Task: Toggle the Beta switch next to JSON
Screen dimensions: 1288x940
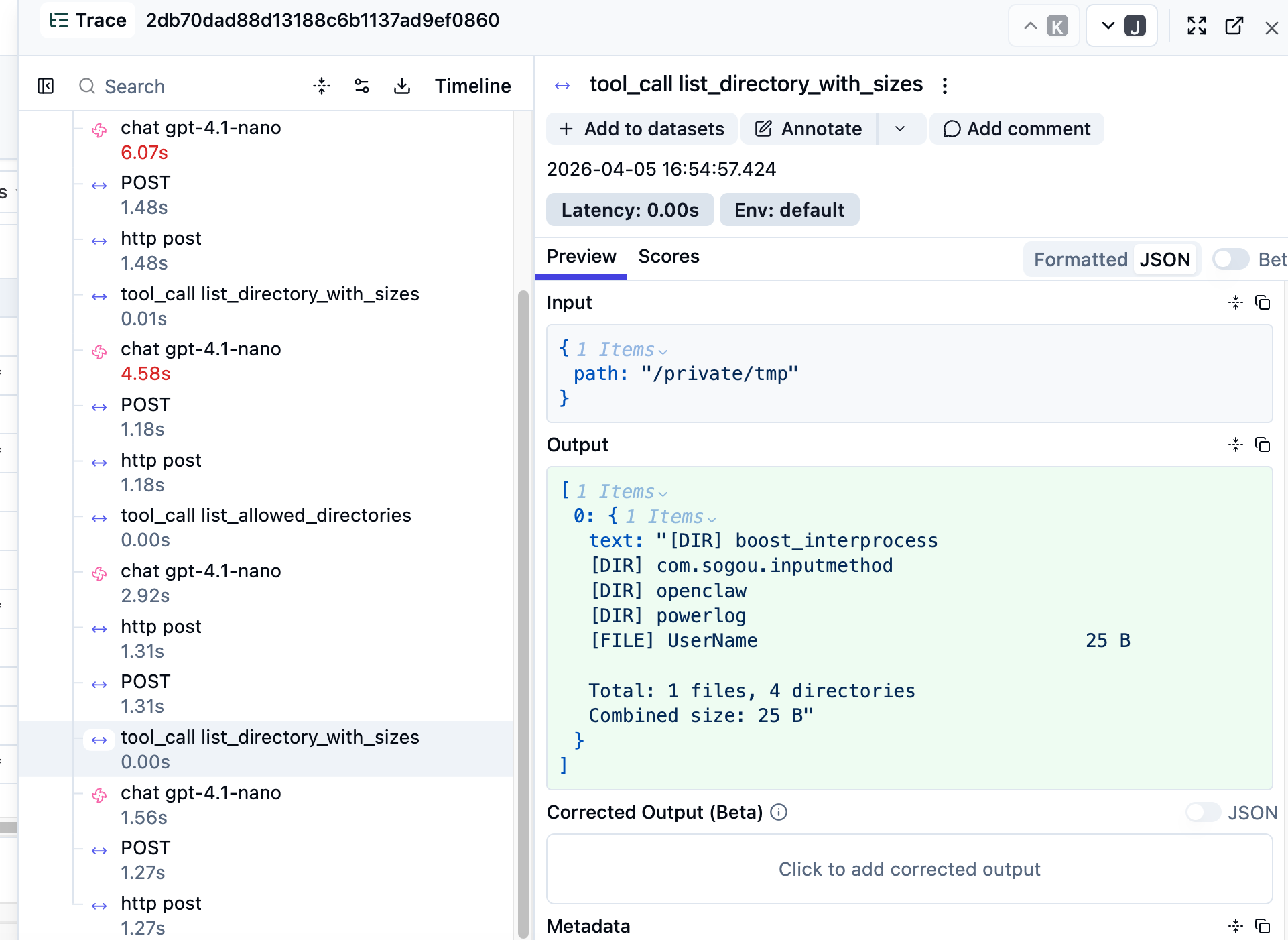Action: tap(1230, 259)
